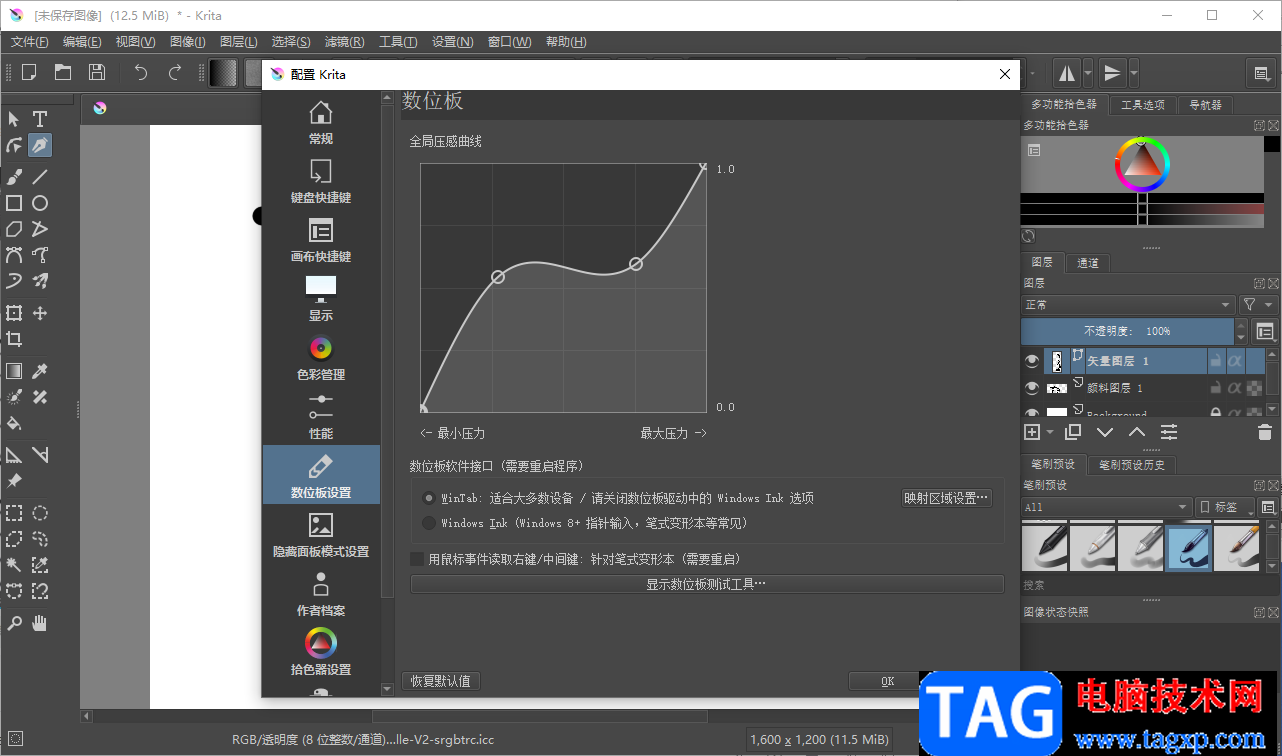Open the horizontal mirror options dropdown arrow
Screen dimensions: 1282x756
coord(1088,73)
